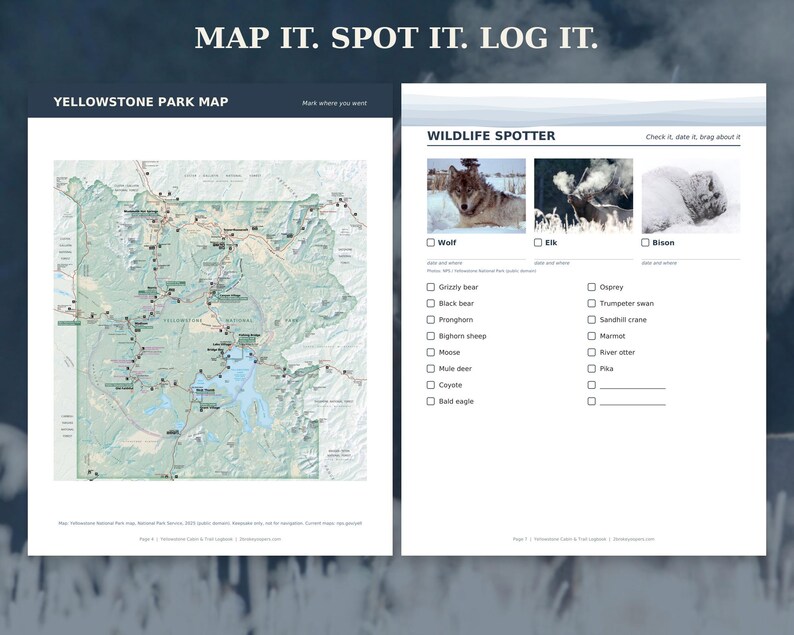Click the 'Page 7' footer text
This screenshot has width=794, height=635.
click(520, 539)
